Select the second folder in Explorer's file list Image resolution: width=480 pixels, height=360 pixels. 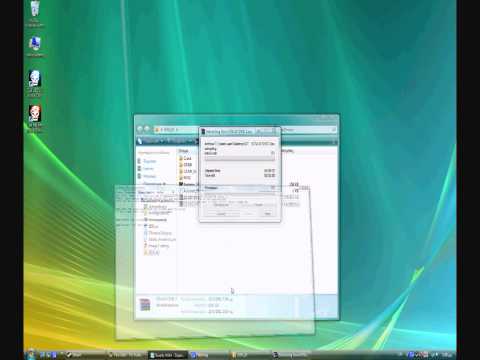click(x=187, y=164)
